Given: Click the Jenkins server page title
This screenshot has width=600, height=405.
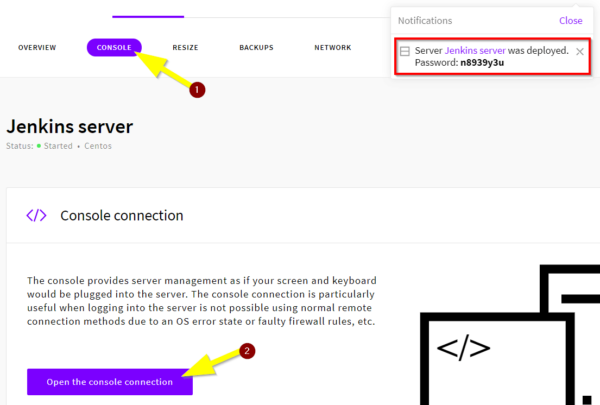Looking at the screenshot, I should 69,127.
